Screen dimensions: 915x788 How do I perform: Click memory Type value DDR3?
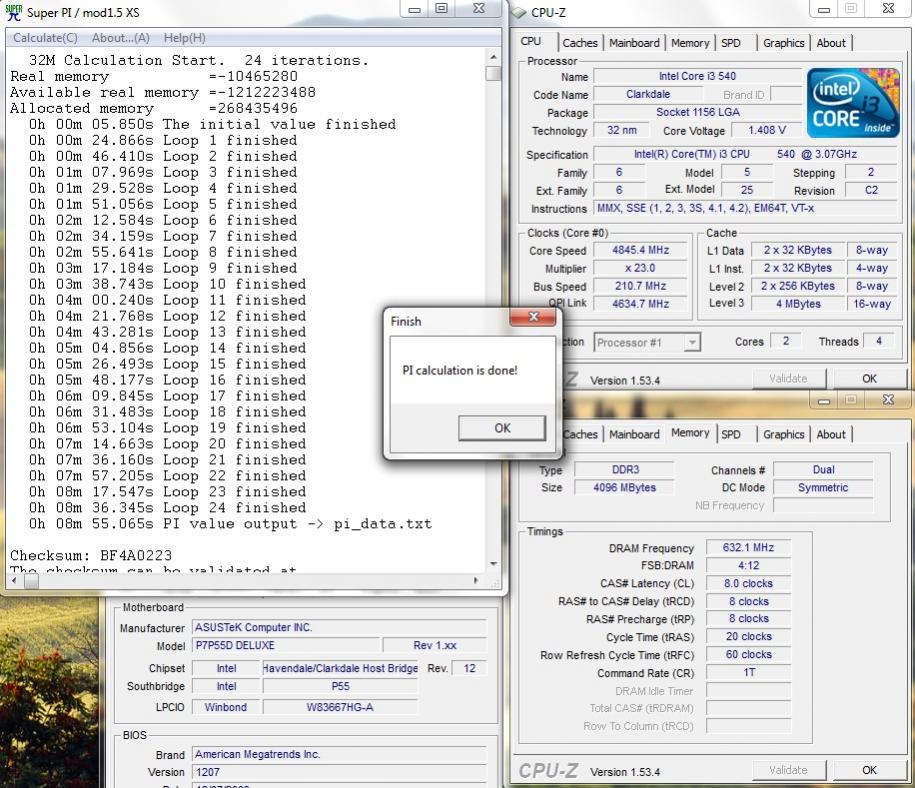[625, 469]
